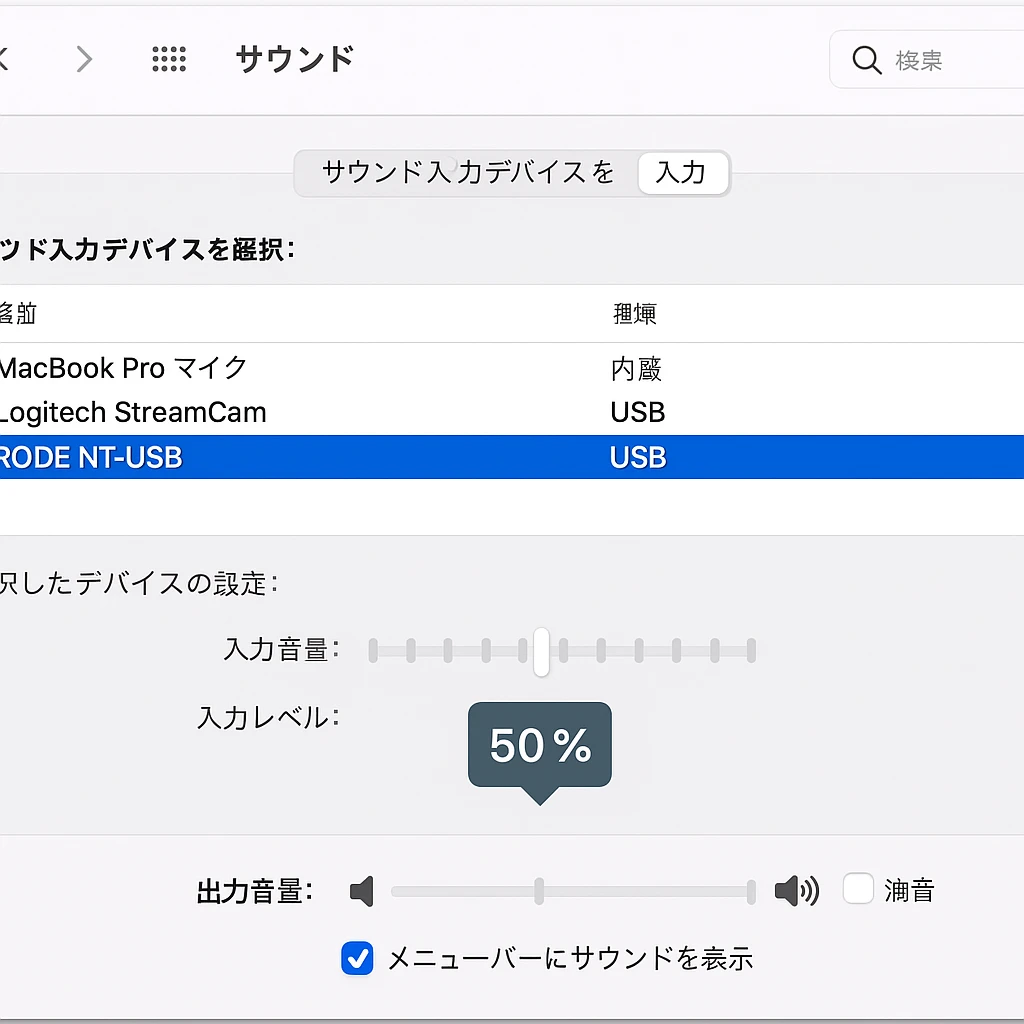Select the MacBook Pro マイク input device
This screenshot has width=1024, height=1024.
[124, 367]
